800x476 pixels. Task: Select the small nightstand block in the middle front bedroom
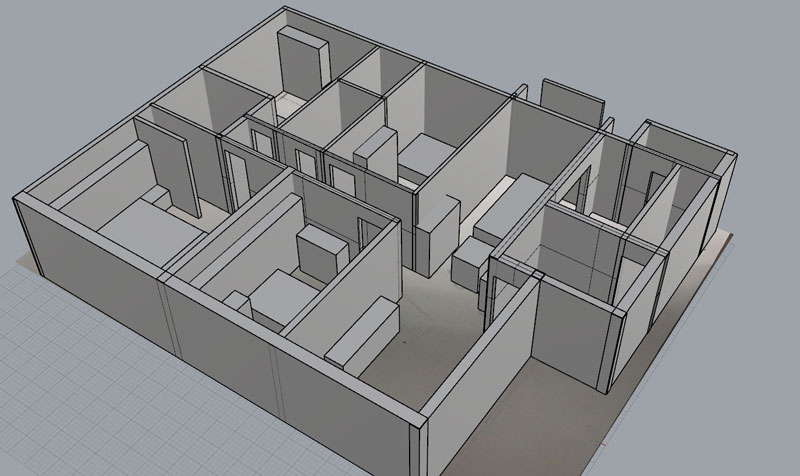coord(238,304)
